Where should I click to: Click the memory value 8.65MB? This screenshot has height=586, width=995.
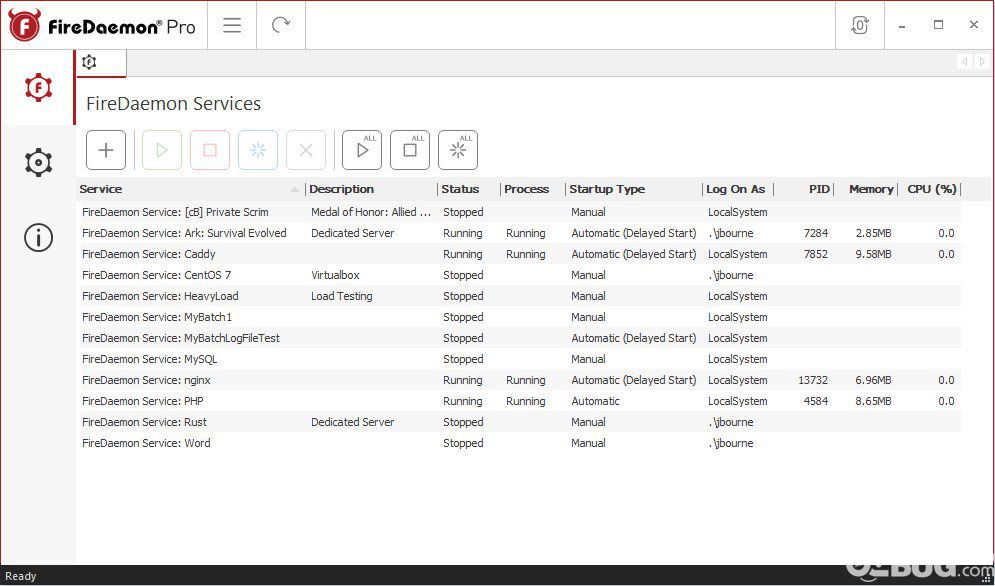pyautogui.click(x=873, y=401)
